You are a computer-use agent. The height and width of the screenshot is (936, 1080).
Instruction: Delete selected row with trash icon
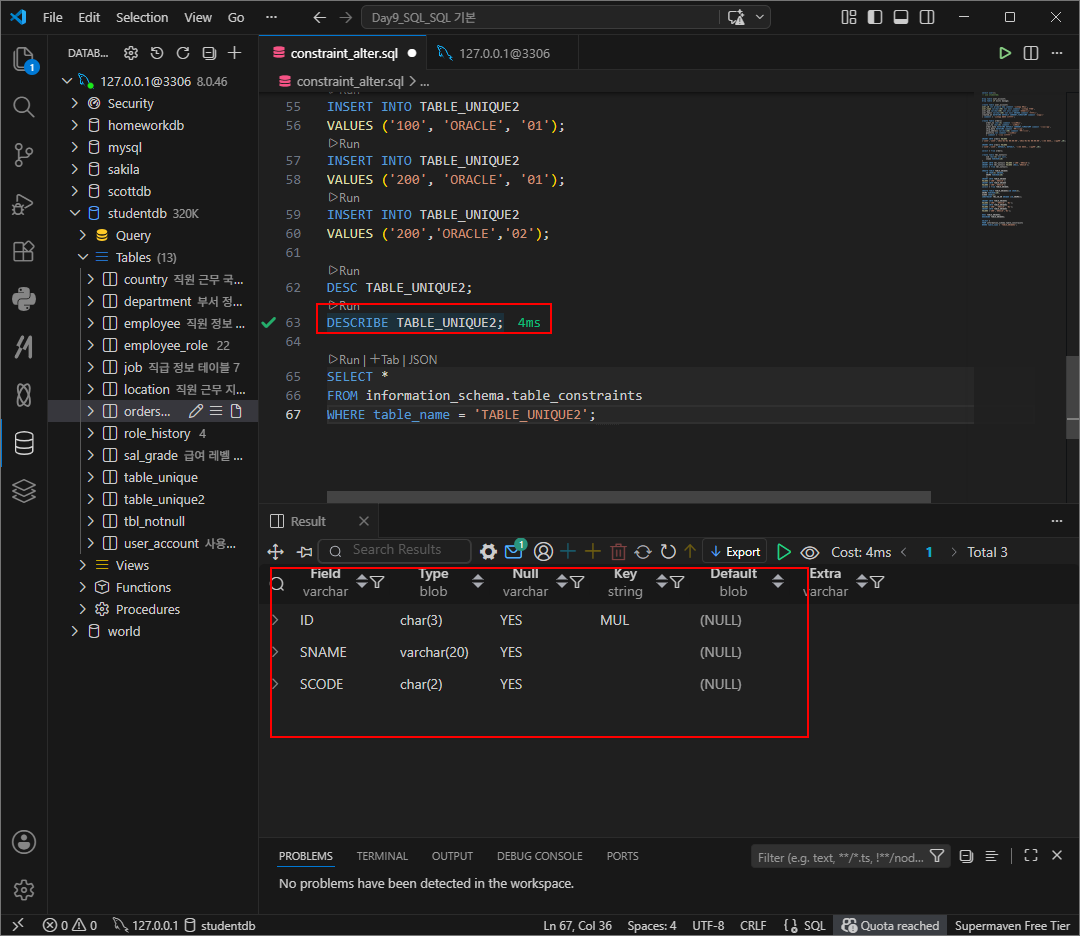(x=618, y=552)
